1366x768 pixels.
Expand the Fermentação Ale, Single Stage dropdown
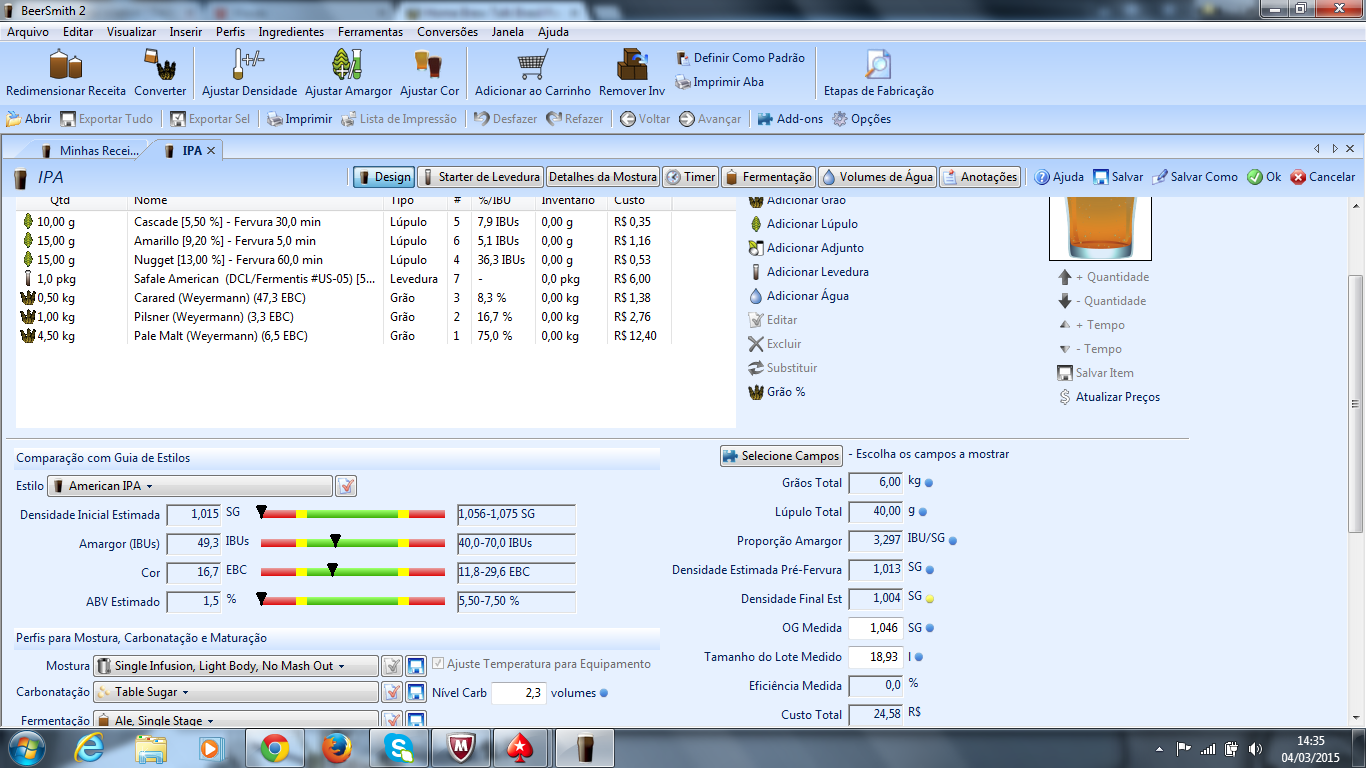point(235,719)
